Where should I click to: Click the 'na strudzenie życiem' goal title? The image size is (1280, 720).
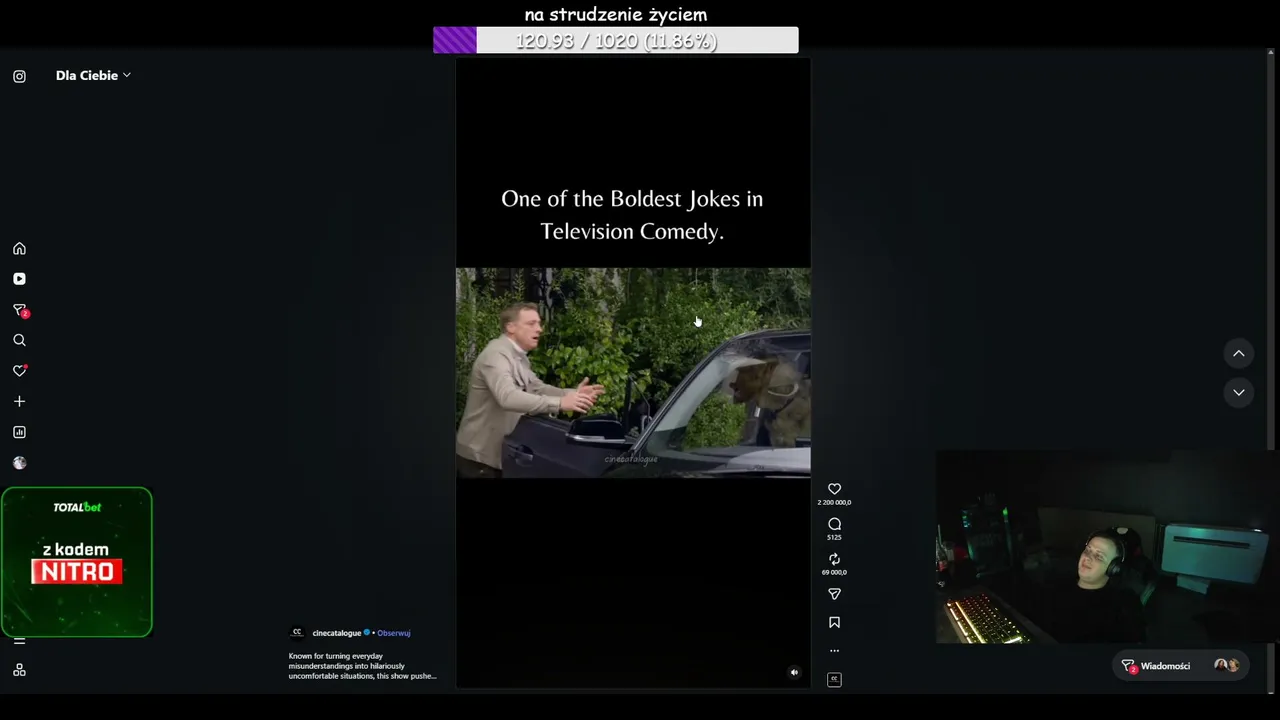(x=616, y=14)
